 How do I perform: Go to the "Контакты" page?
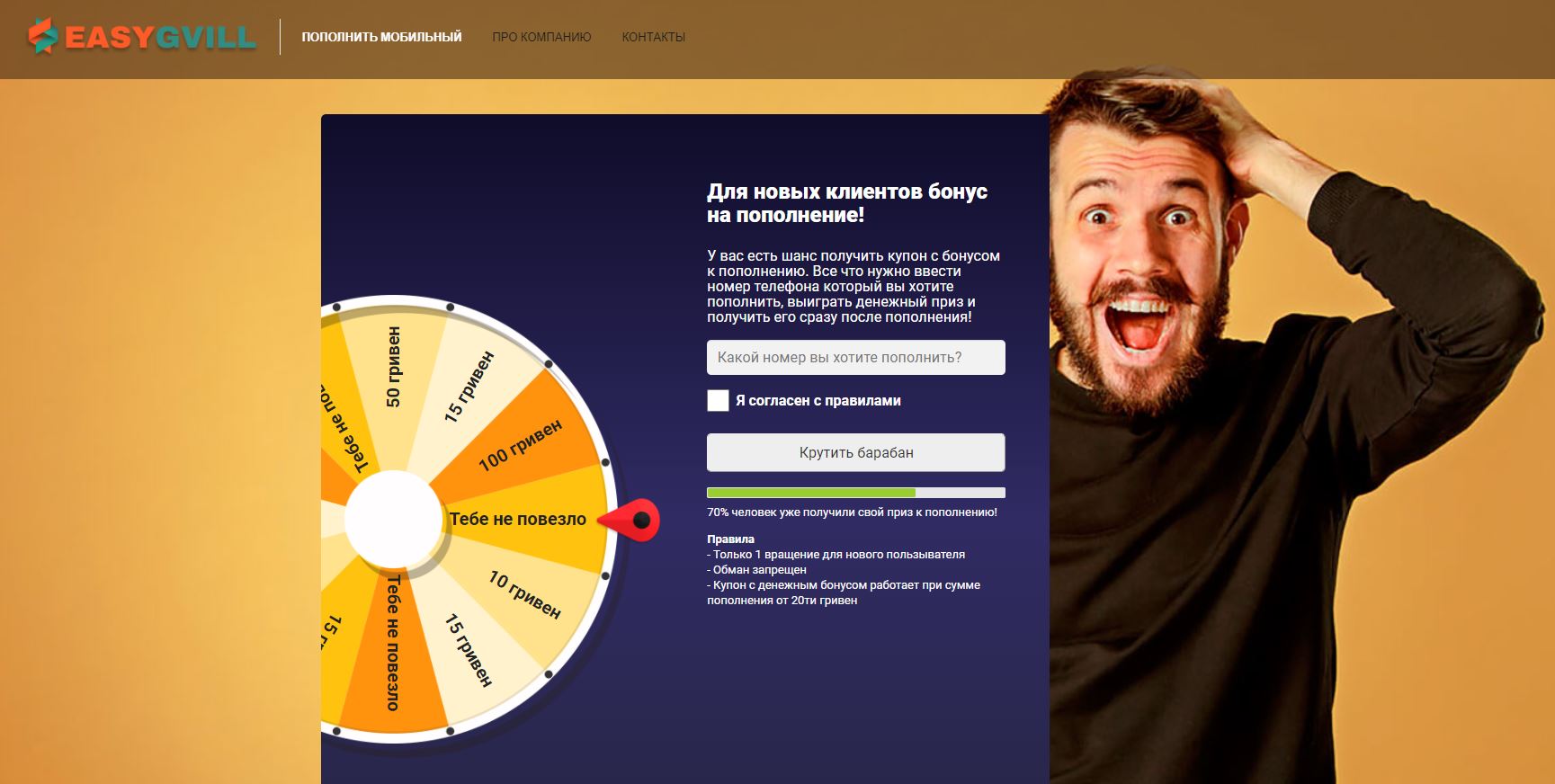point(654,37)
